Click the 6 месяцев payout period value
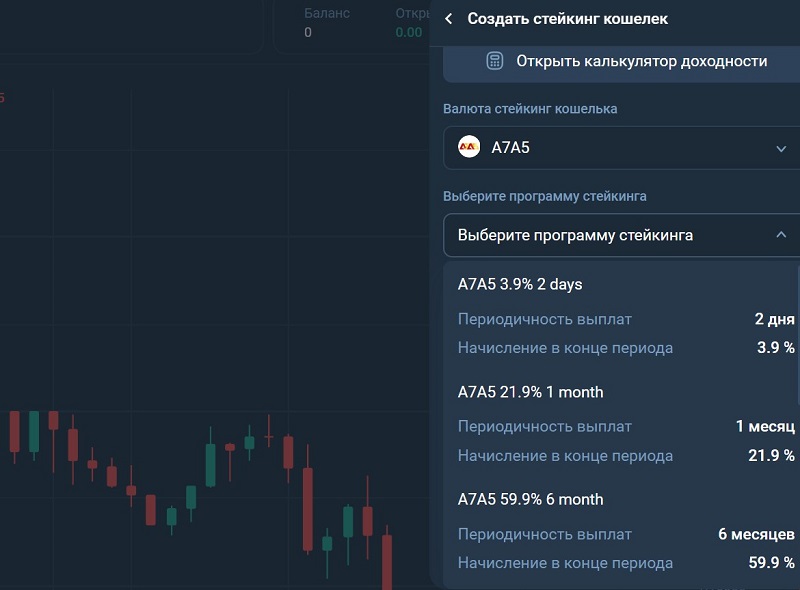Screen dimensions: 800x590 (x=756, y=534)
